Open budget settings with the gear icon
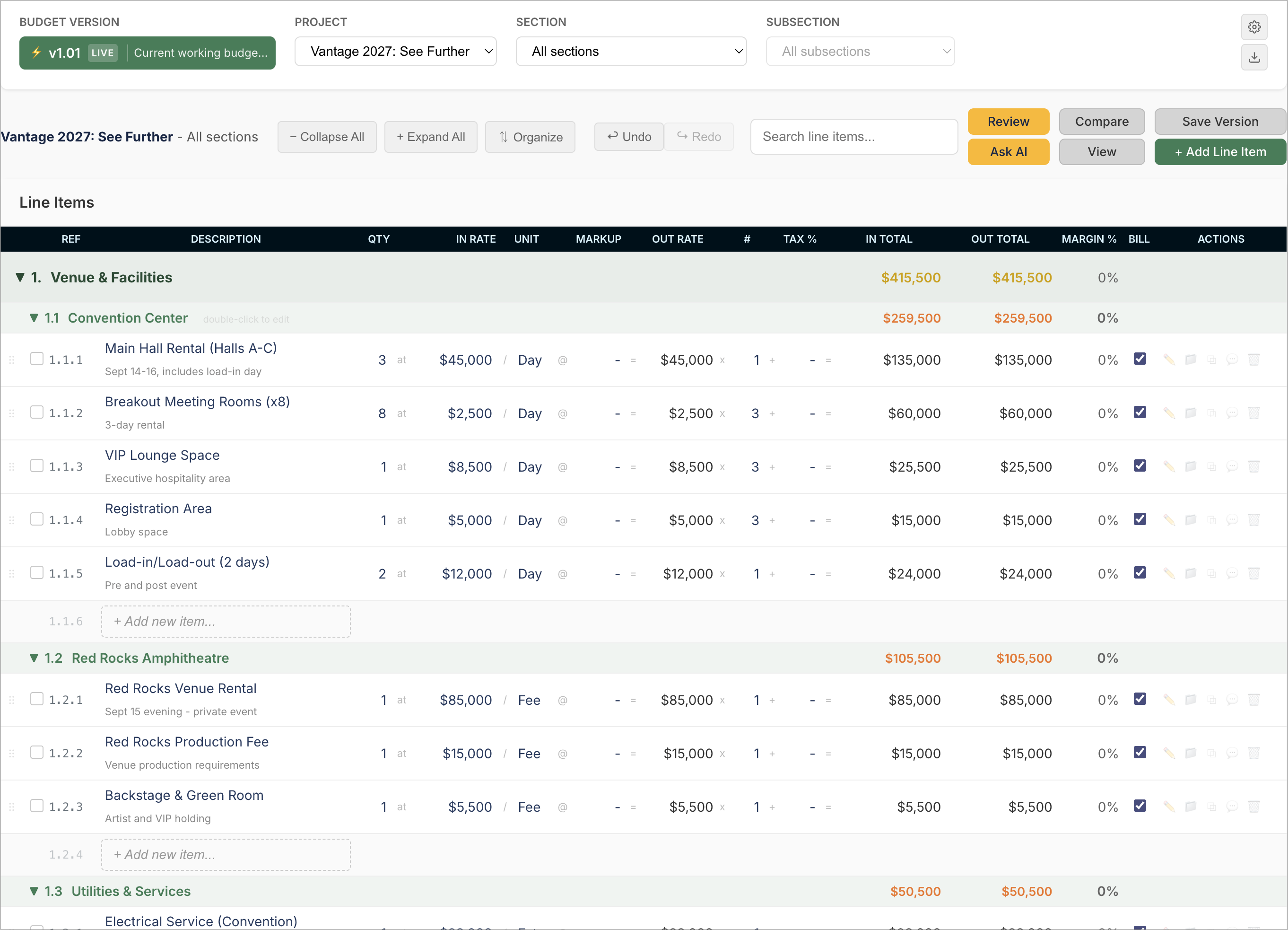 coord(1254,26)
